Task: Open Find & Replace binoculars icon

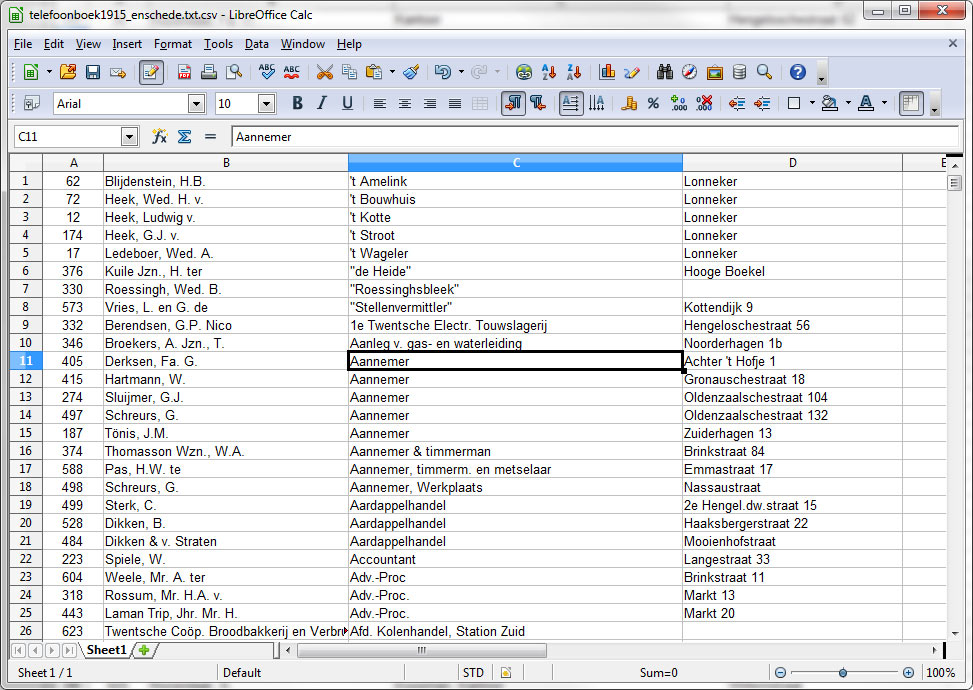Action: coord(664,72)
